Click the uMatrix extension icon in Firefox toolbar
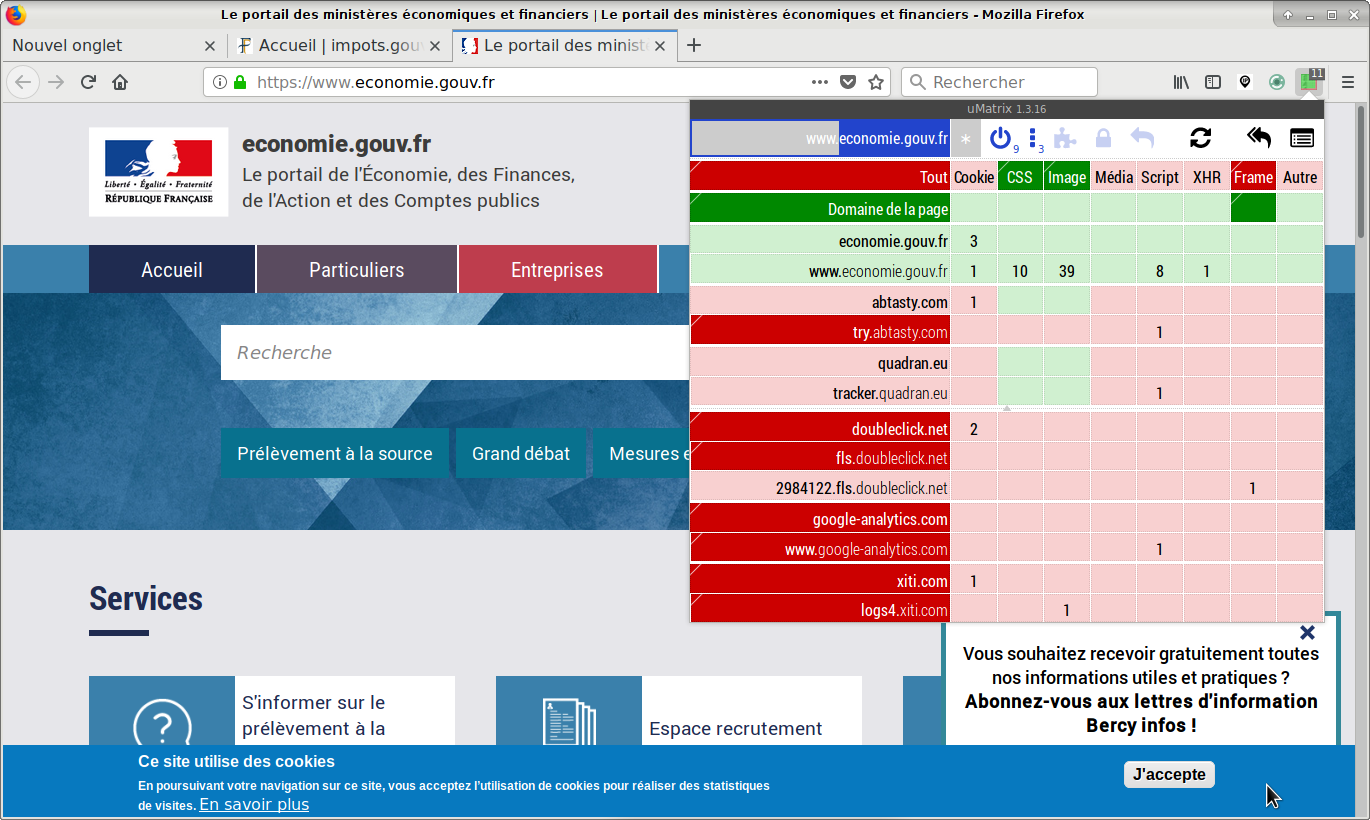 [1309, 82]
